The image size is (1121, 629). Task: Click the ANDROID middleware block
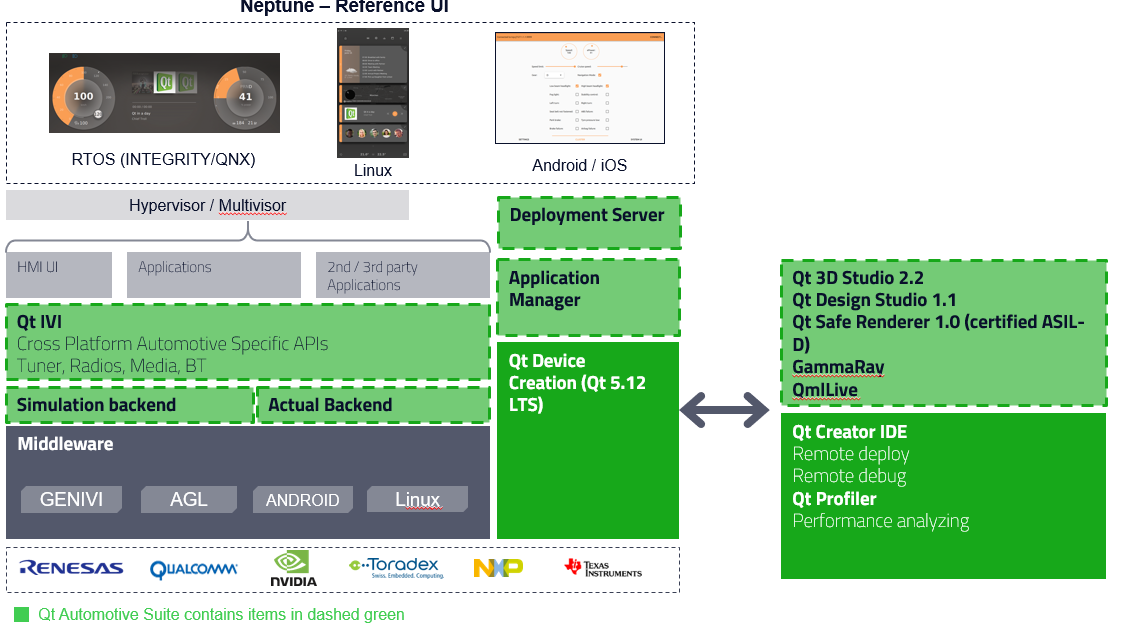[x=302, y=499]
